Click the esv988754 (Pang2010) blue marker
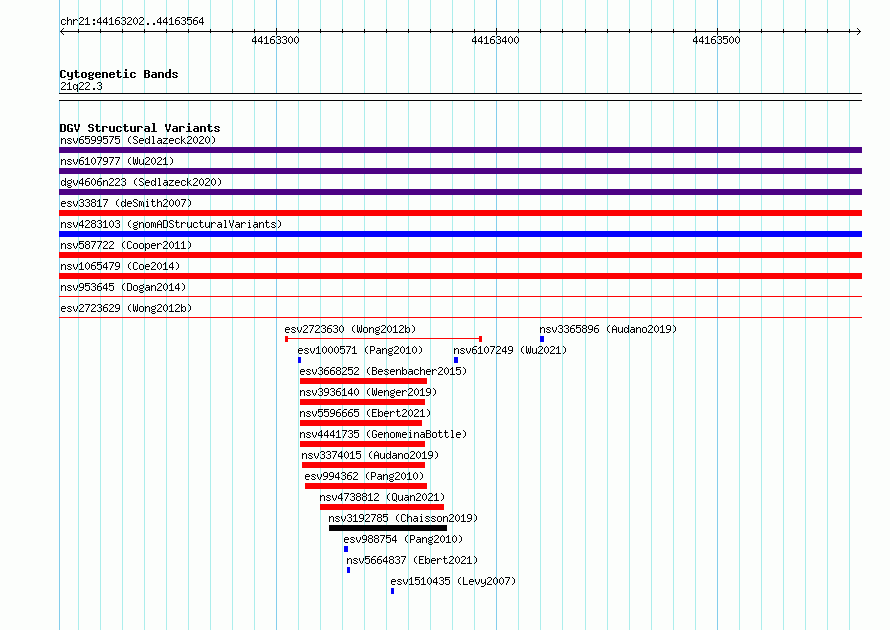The height and width of the screenshot is (630, 890). [346, 549]
